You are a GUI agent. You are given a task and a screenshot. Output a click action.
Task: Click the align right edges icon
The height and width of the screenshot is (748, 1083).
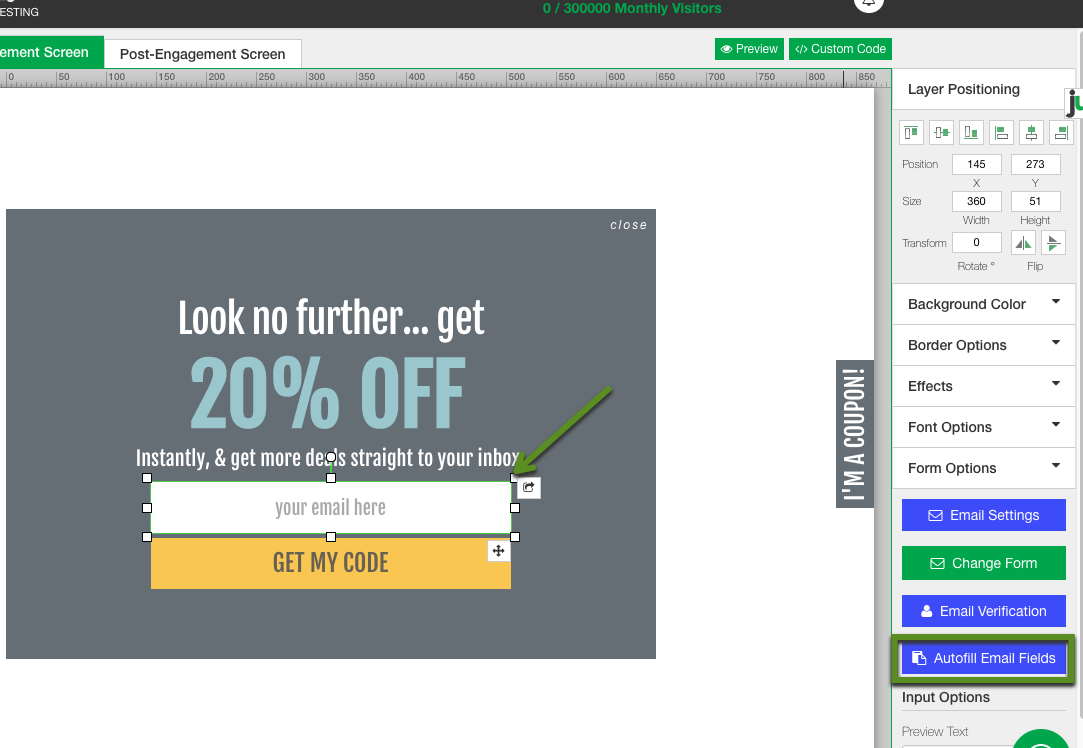[1061, 132]
